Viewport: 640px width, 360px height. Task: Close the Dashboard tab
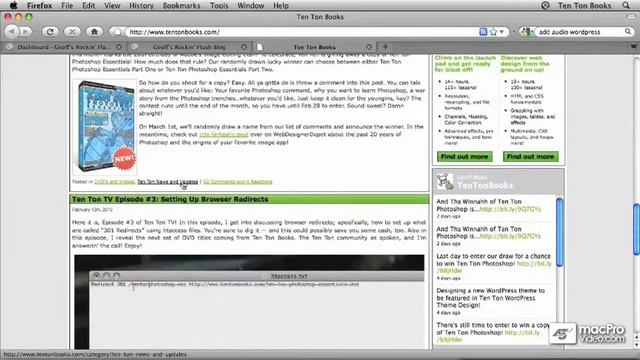click(x=119, y=47)
